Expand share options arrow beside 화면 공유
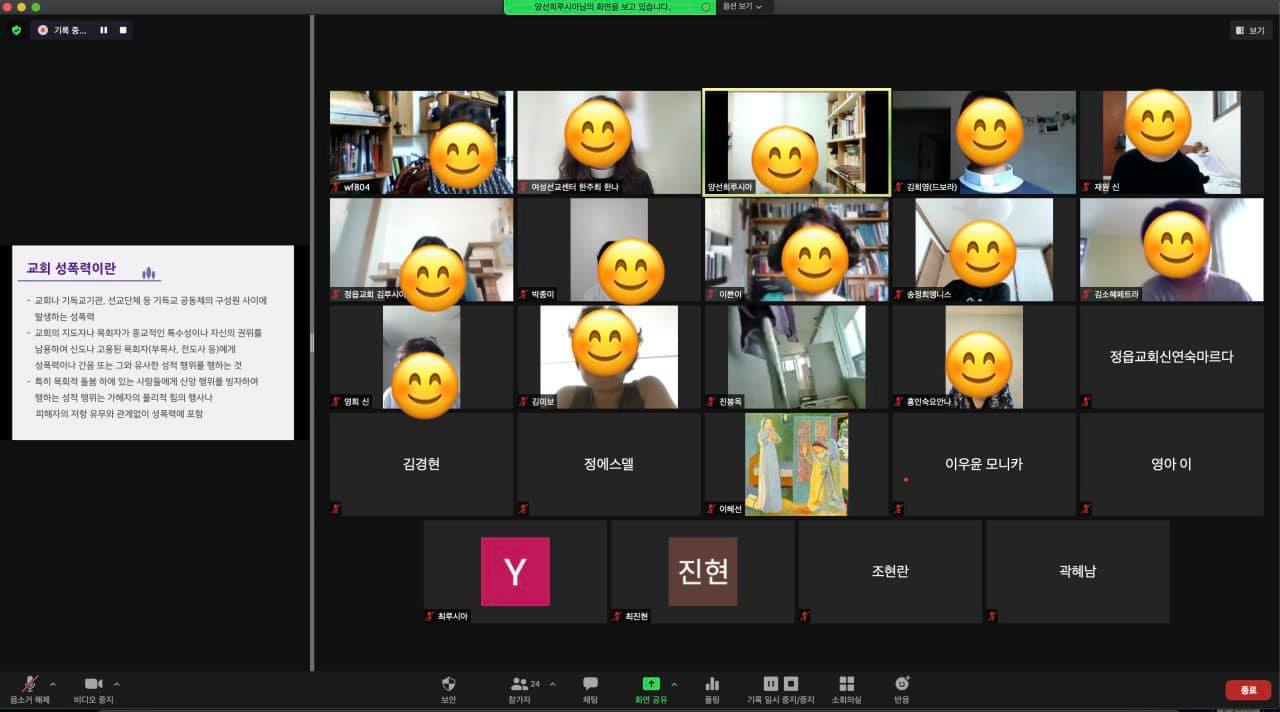The width and height of the screenshot is (1280, 712). [x=674, y=684]
